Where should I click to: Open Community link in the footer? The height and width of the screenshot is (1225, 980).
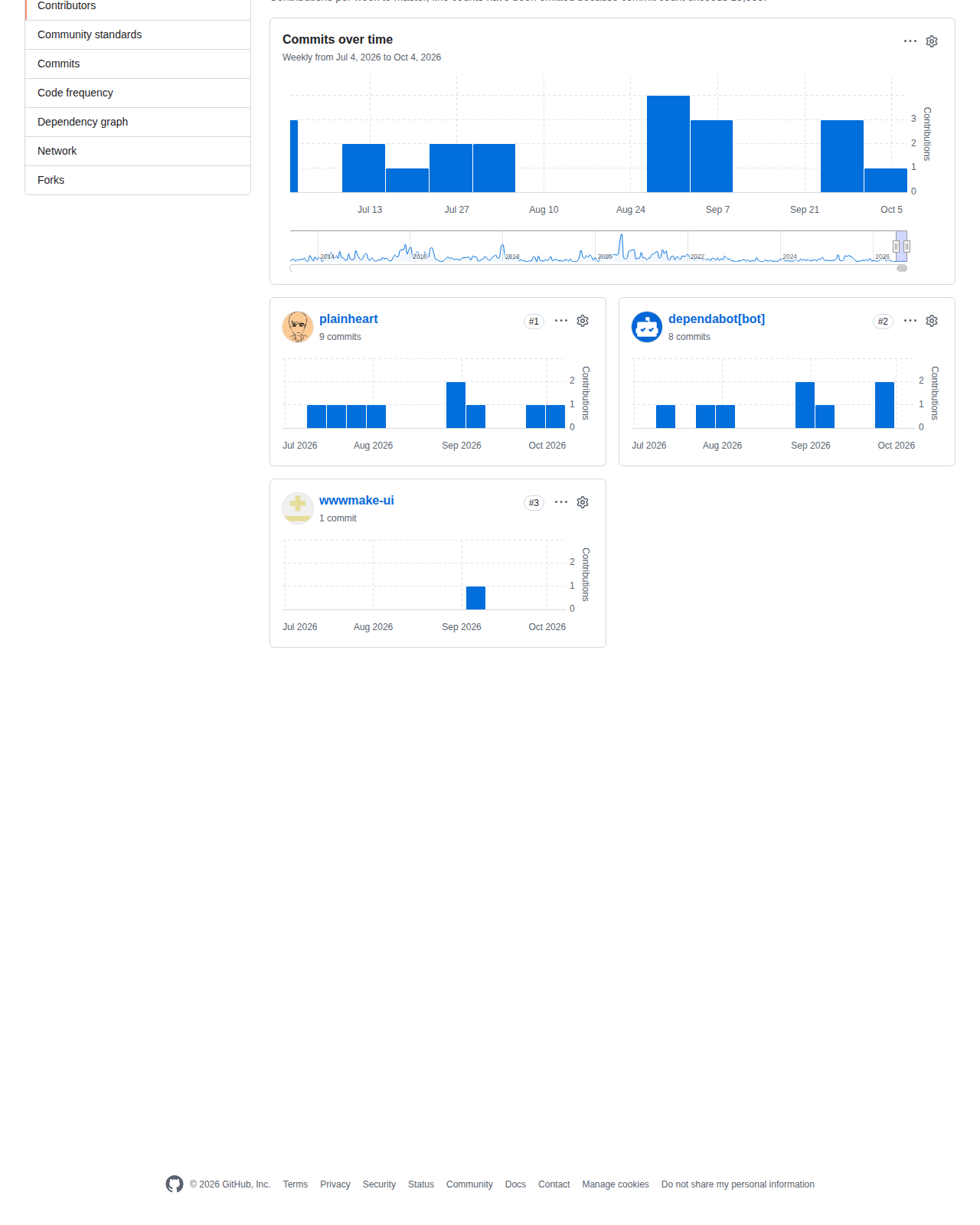(x=469, y=1184)
